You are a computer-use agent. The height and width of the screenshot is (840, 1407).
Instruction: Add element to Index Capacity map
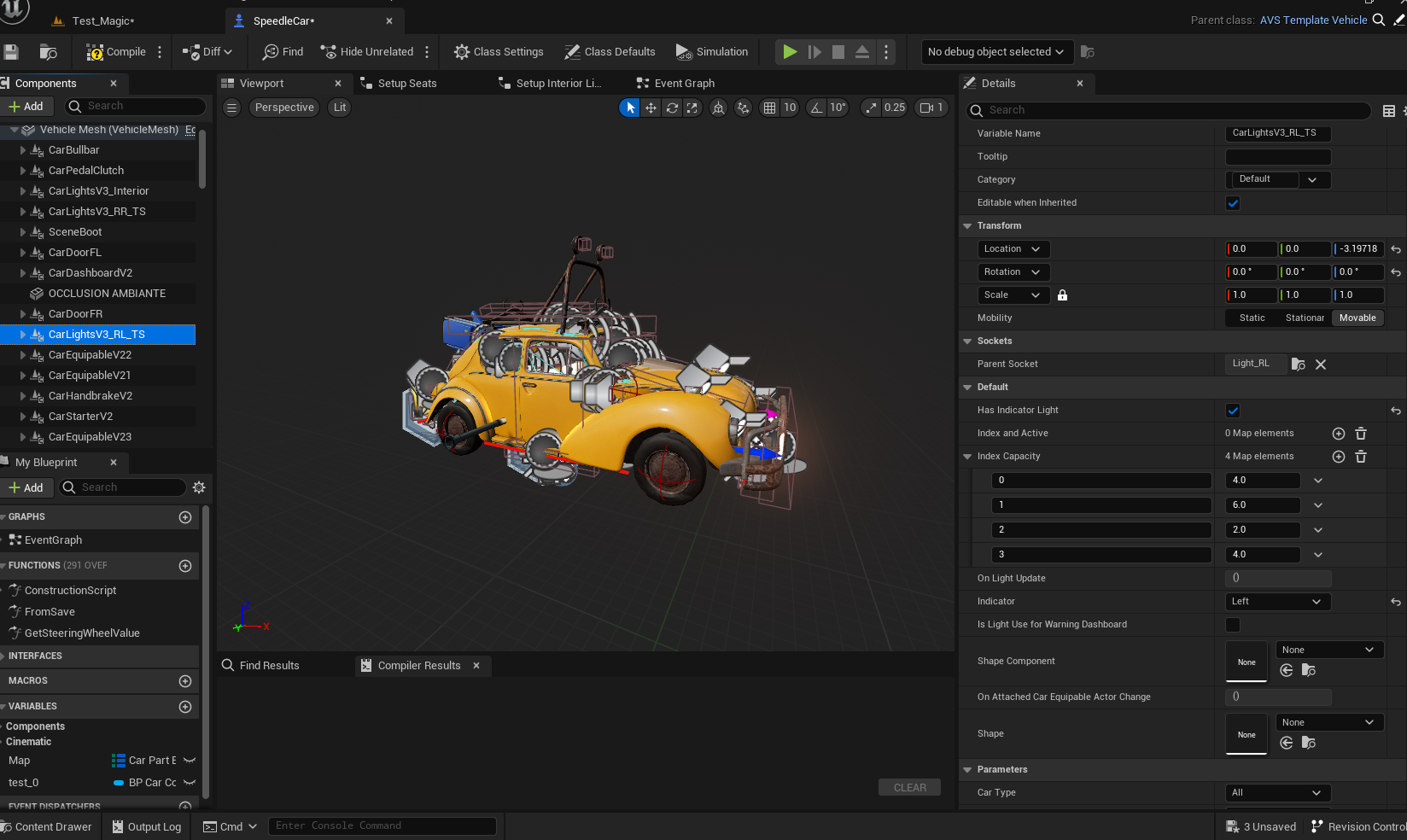coord(1339,457)
